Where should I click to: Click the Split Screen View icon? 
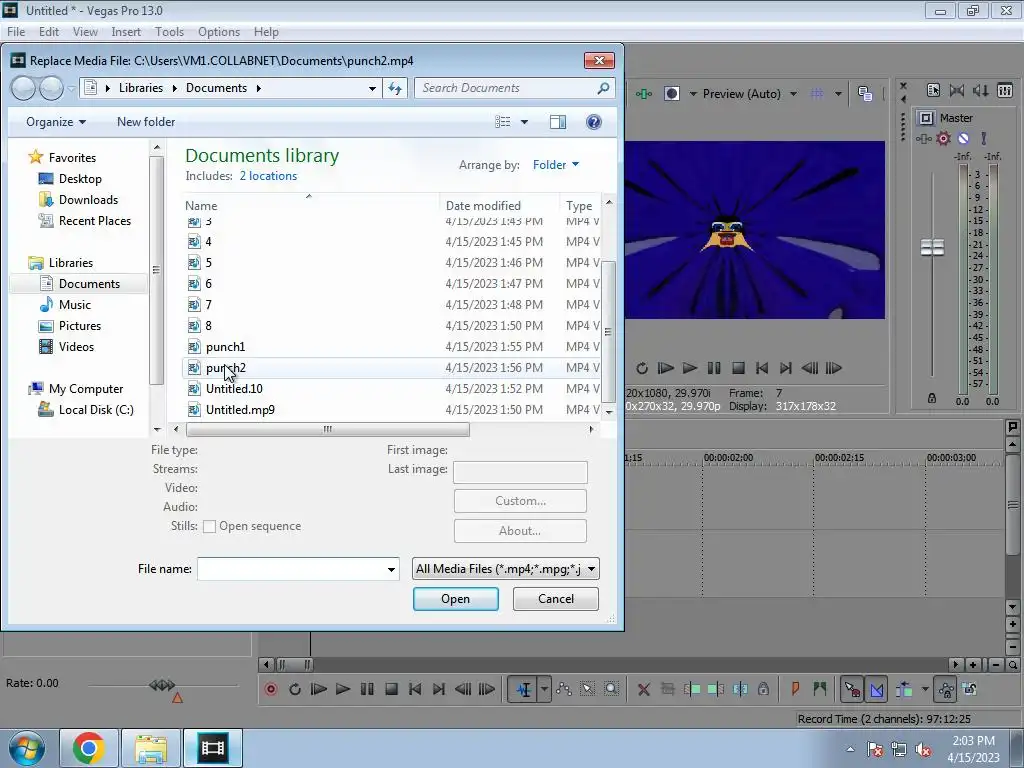[x=671, y=94]
